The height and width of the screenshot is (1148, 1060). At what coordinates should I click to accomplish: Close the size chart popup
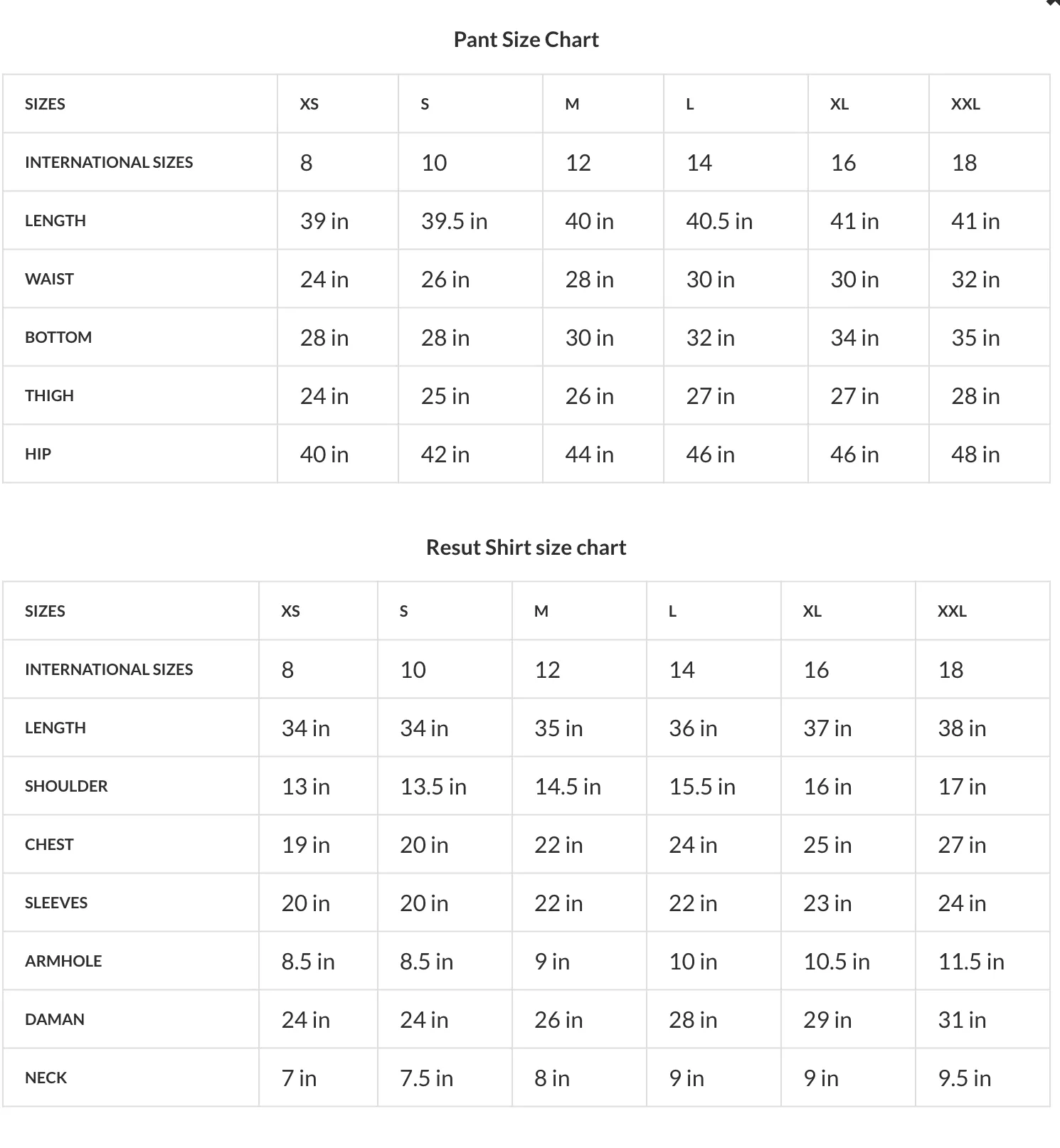pyautogui.click(x=1054, y=3)
